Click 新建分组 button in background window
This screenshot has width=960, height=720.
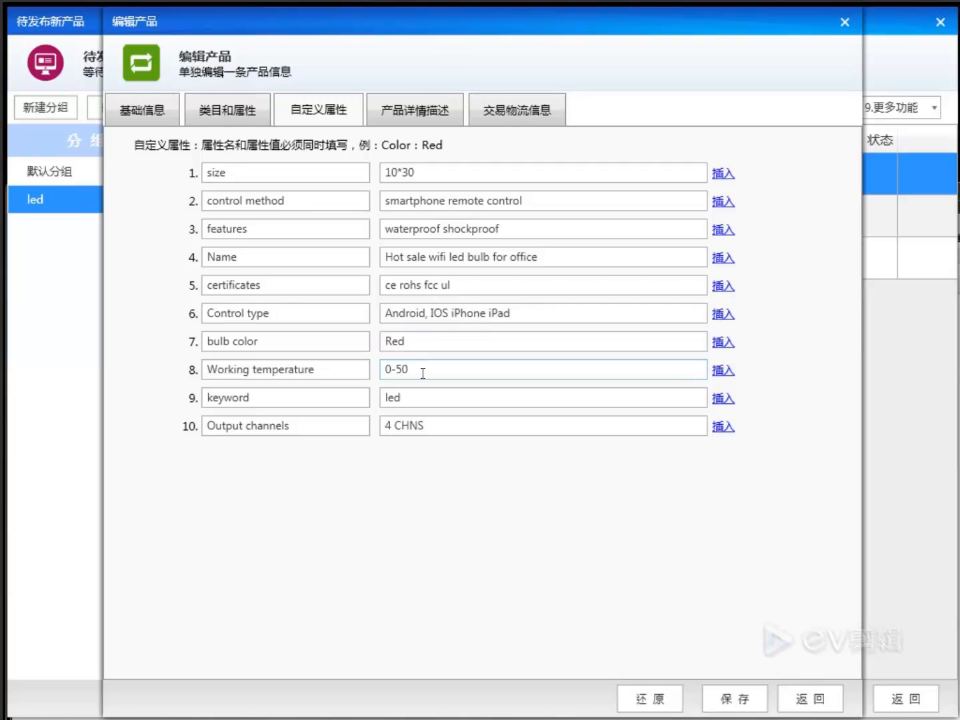coord(45,108)
